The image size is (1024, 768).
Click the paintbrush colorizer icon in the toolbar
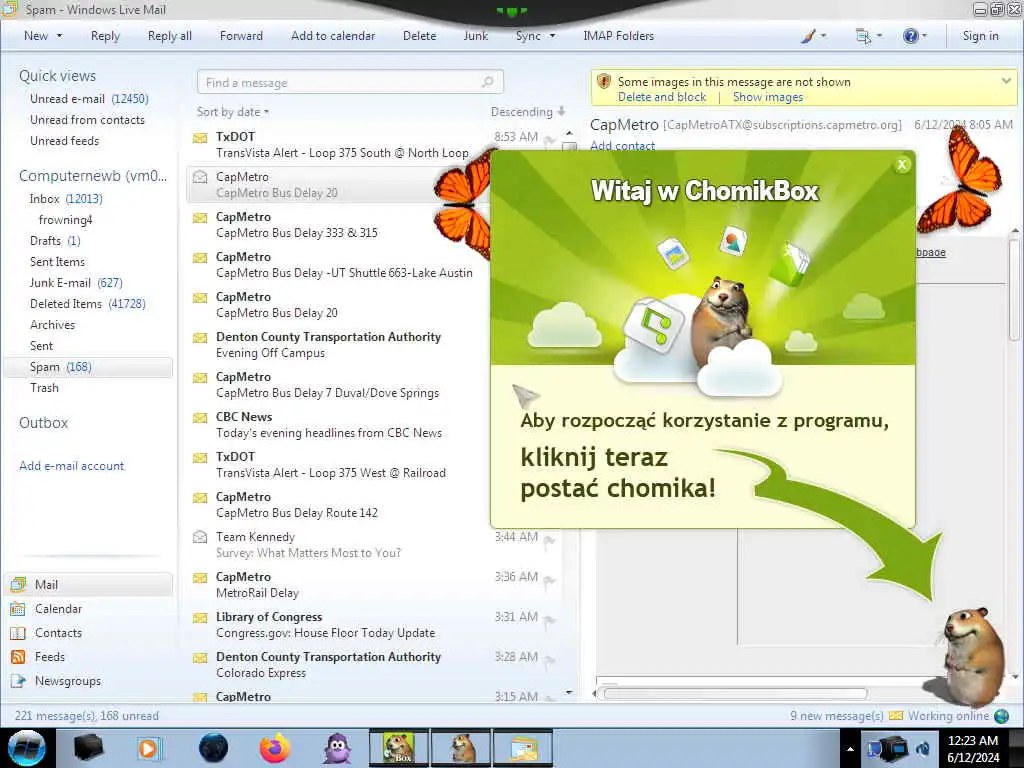[x=808, y=36]
